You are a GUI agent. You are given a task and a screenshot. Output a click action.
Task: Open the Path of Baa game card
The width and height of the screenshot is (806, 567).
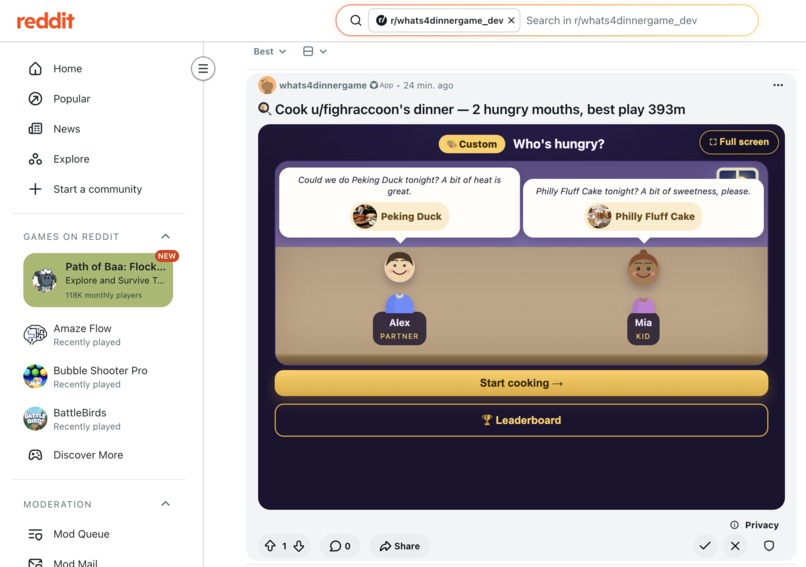98,280
